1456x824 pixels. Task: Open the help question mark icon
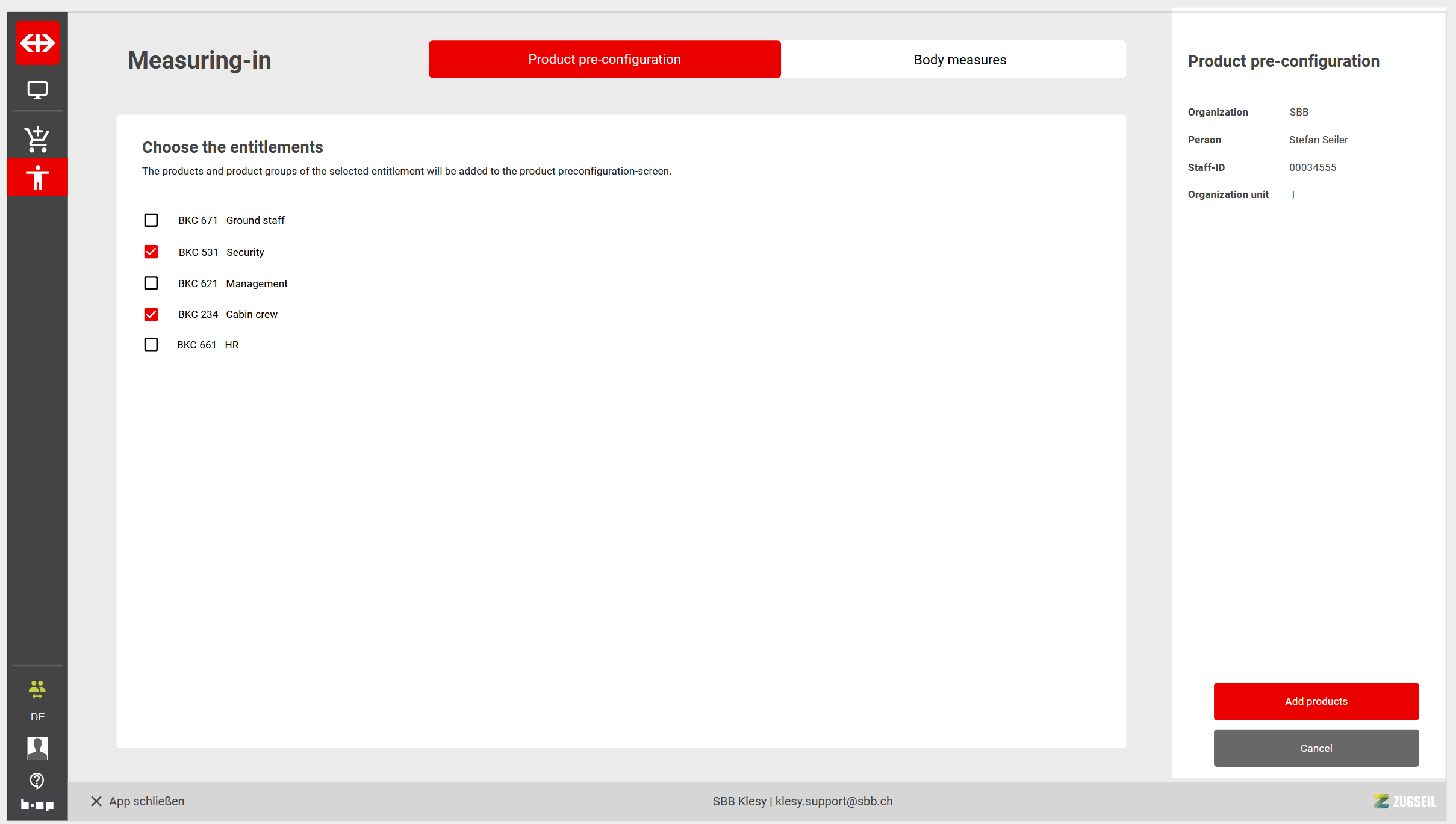coord(37,781)
